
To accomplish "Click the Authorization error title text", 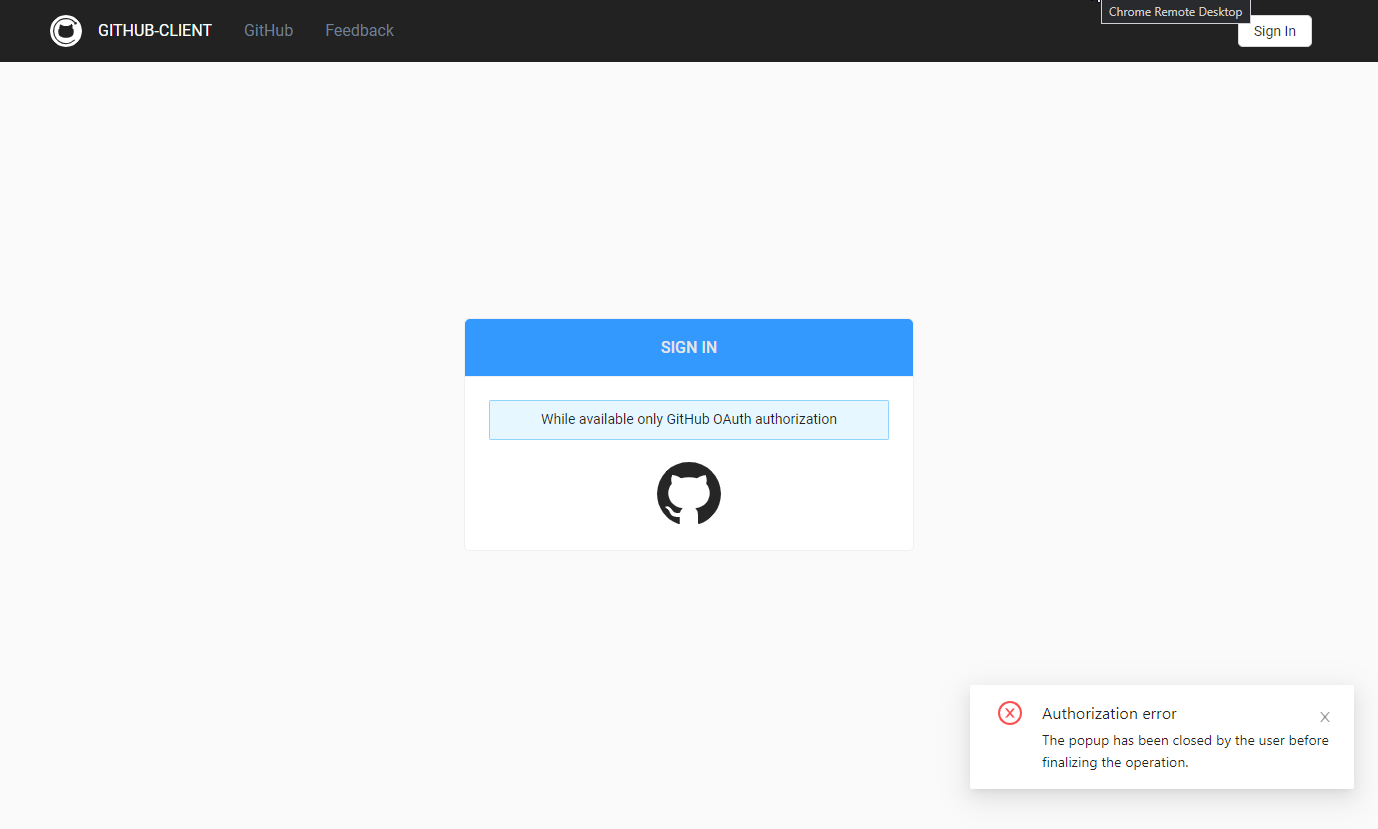I will pyautogui.click(x=1109, y=714).
